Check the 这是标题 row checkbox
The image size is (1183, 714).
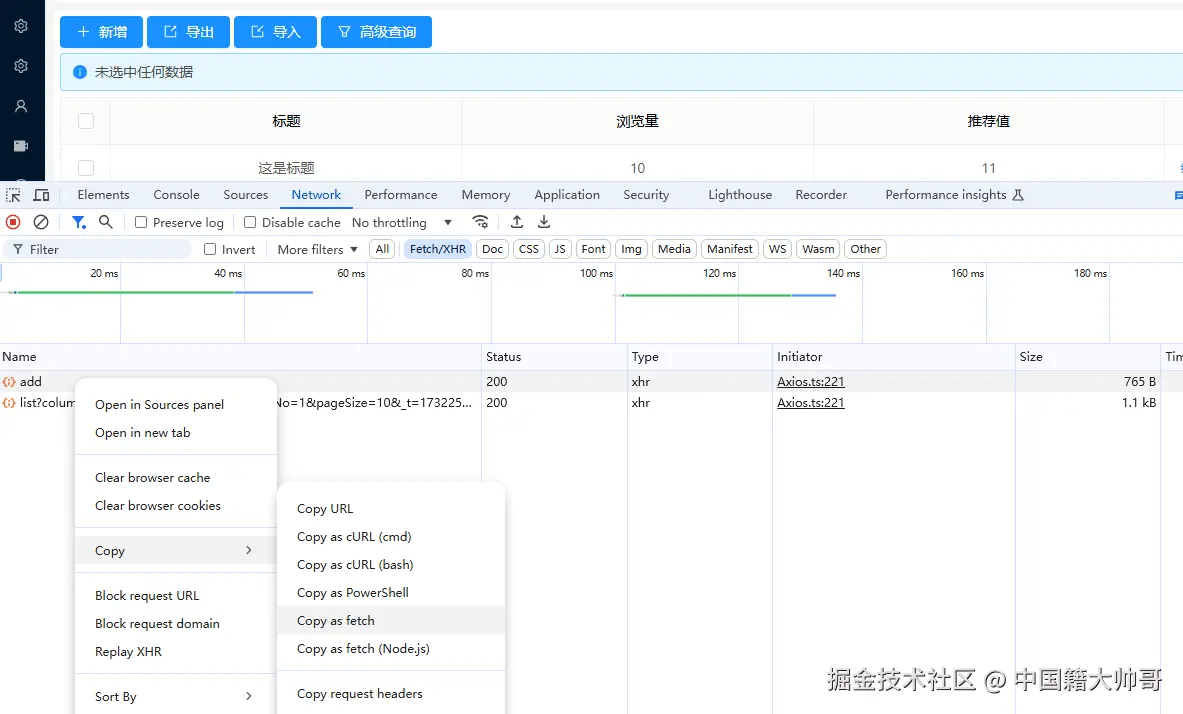coord(86,168)
